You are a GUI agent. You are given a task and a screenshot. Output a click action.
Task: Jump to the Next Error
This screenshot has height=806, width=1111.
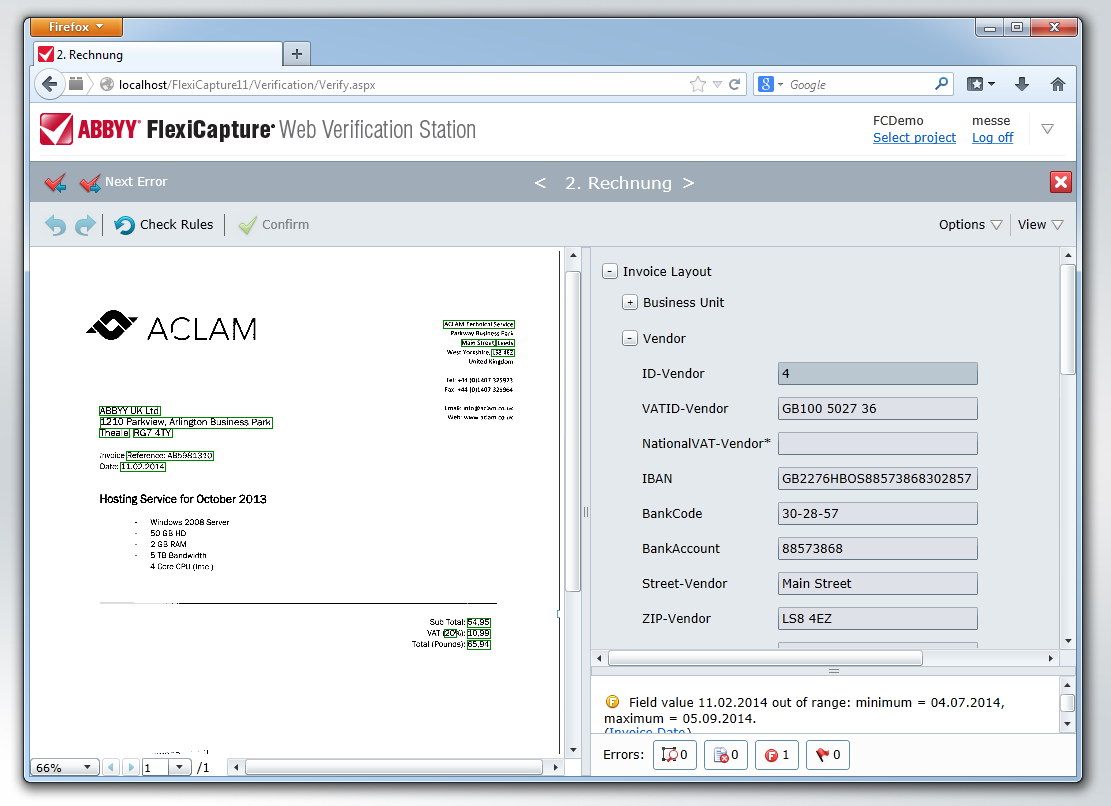[123, 182]
